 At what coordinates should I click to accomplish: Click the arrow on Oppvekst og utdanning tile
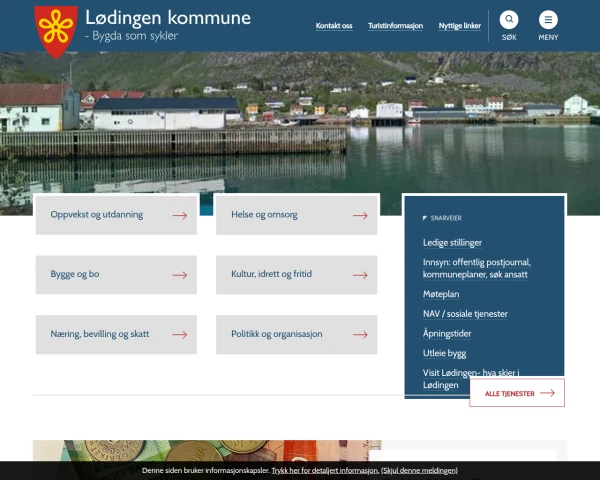(x=179, y=215)
